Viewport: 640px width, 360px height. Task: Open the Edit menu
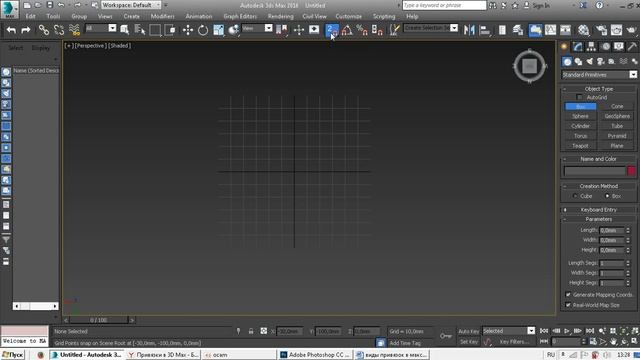[x=30, y=16]
